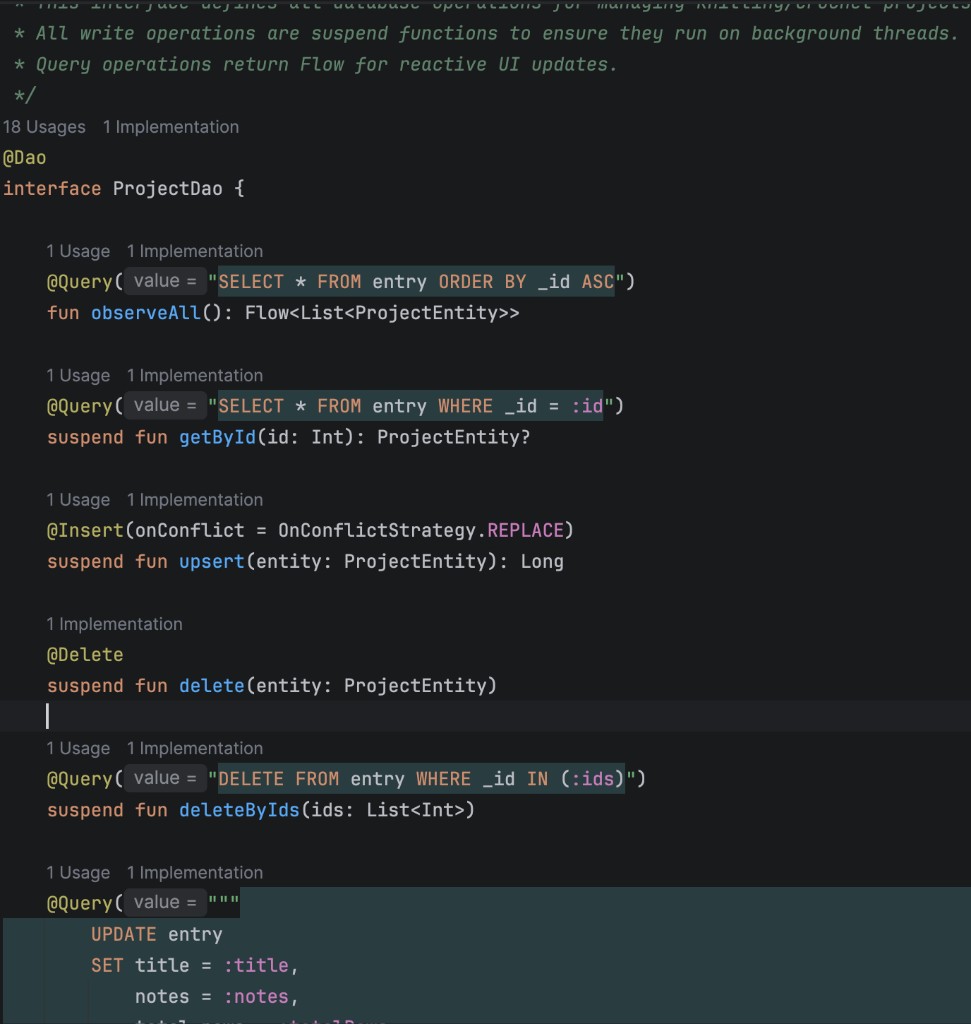The height and width of the screenshot is (1024, 971).
Task: Click the observeAll function name
Action: pos(146,313)
